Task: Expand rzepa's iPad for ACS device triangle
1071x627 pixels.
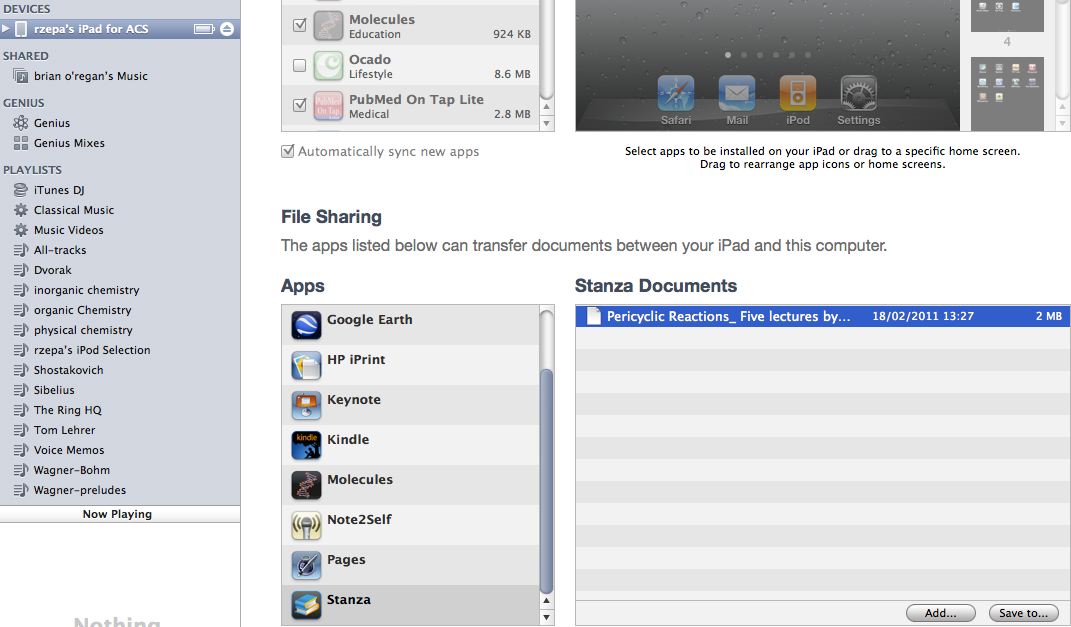Action: click(6, 29)
